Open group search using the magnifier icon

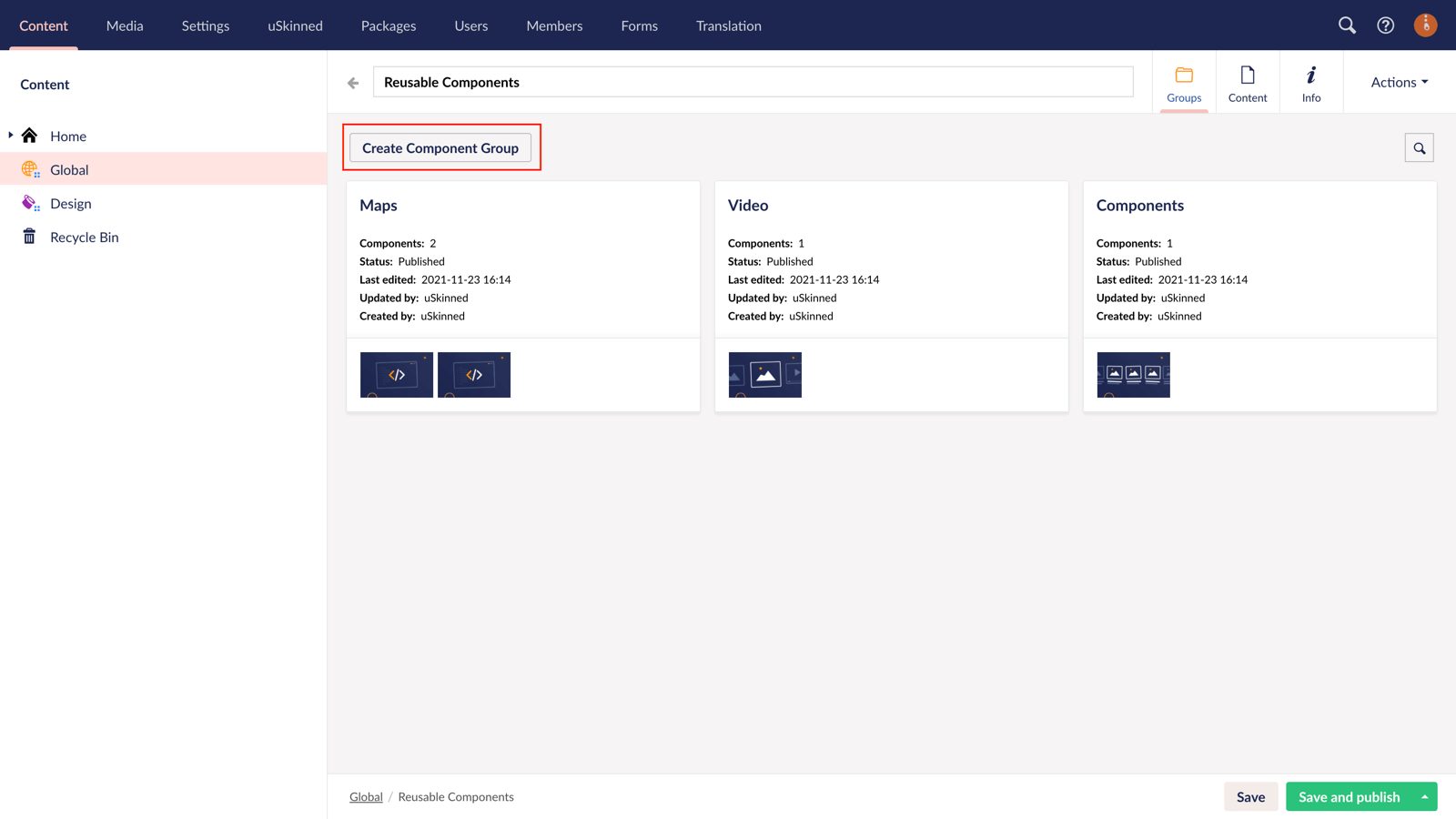(1419, 147)
